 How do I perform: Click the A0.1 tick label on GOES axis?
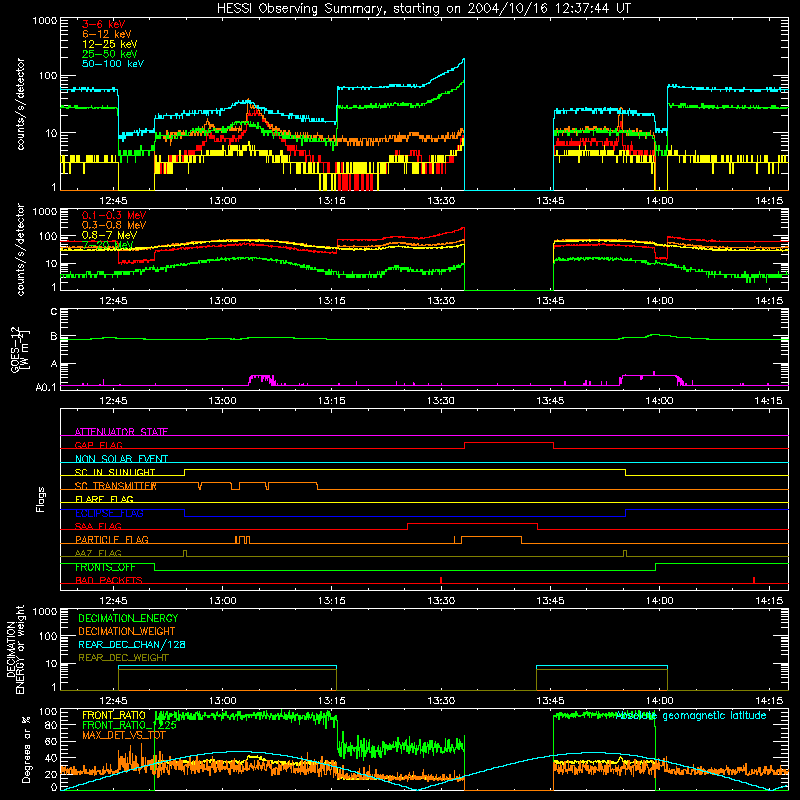point(46,387)
